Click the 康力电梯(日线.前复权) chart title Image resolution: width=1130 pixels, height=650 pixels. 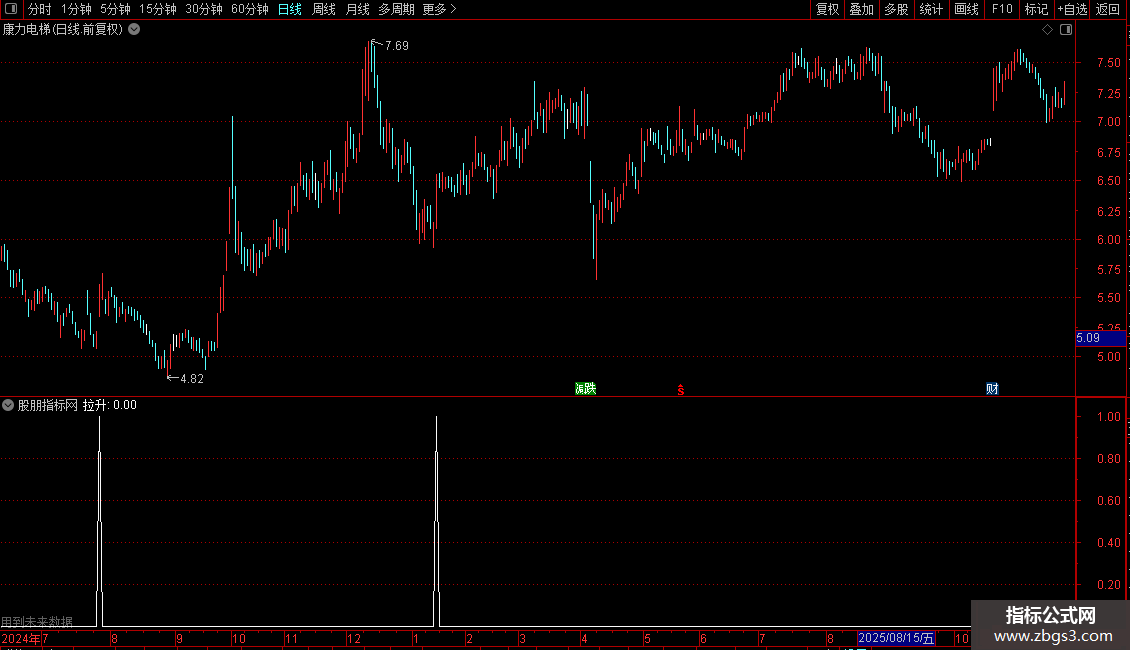point(63,30)
